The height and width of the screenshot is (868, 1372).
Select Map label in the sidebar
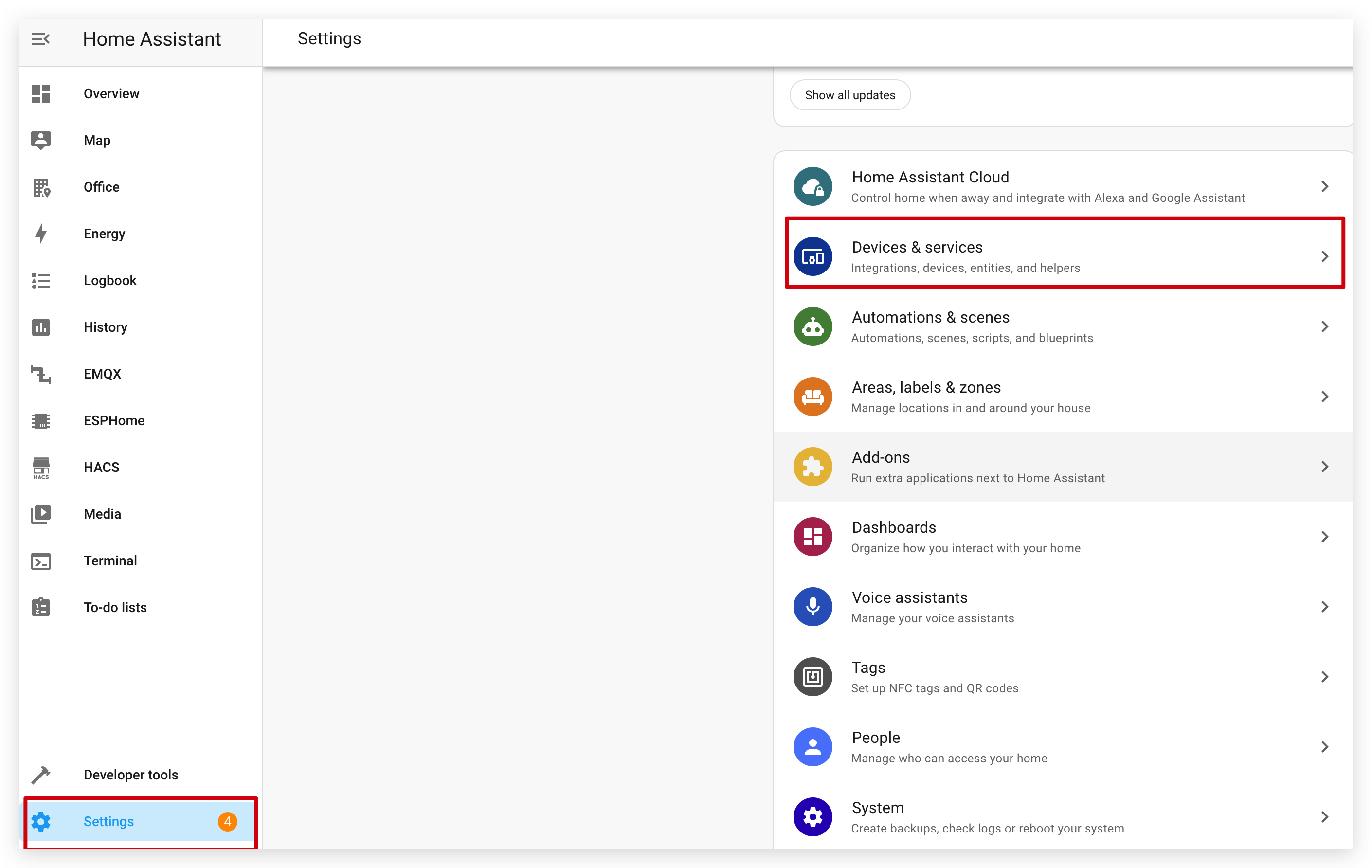point(97,140)
